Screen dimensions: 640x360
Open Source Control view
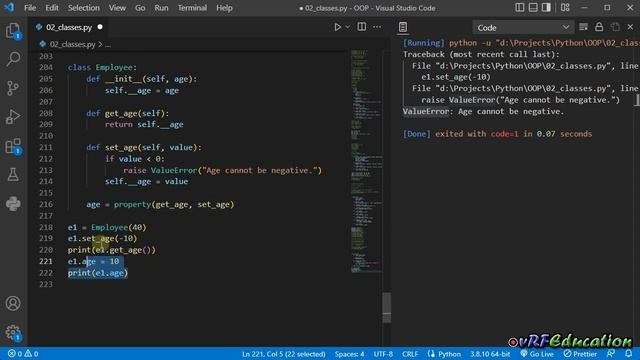click(x=13, y=88)
